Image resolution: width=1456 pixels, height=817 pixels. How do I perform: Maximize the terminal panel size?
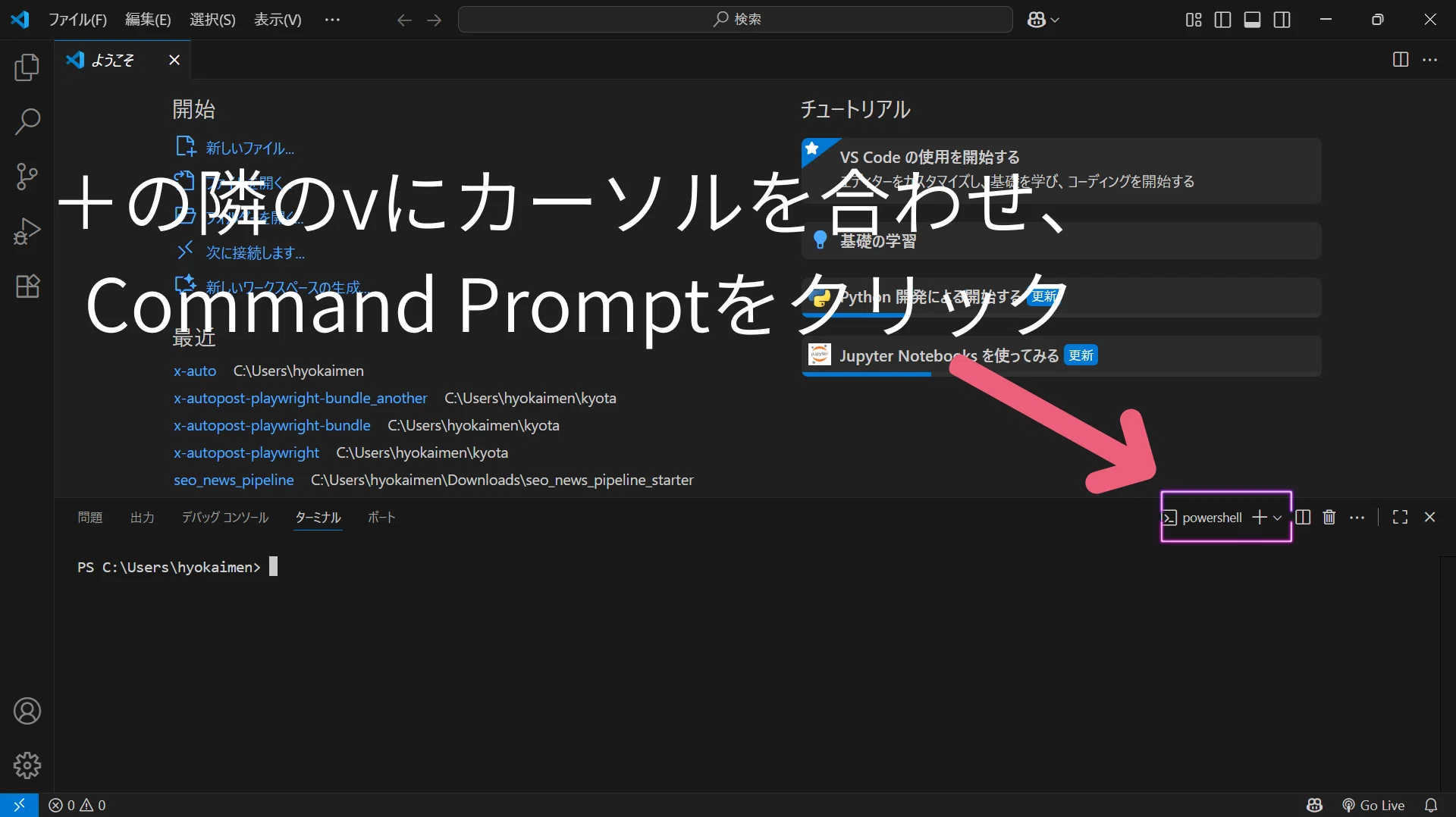click(x=1401, y=517)
